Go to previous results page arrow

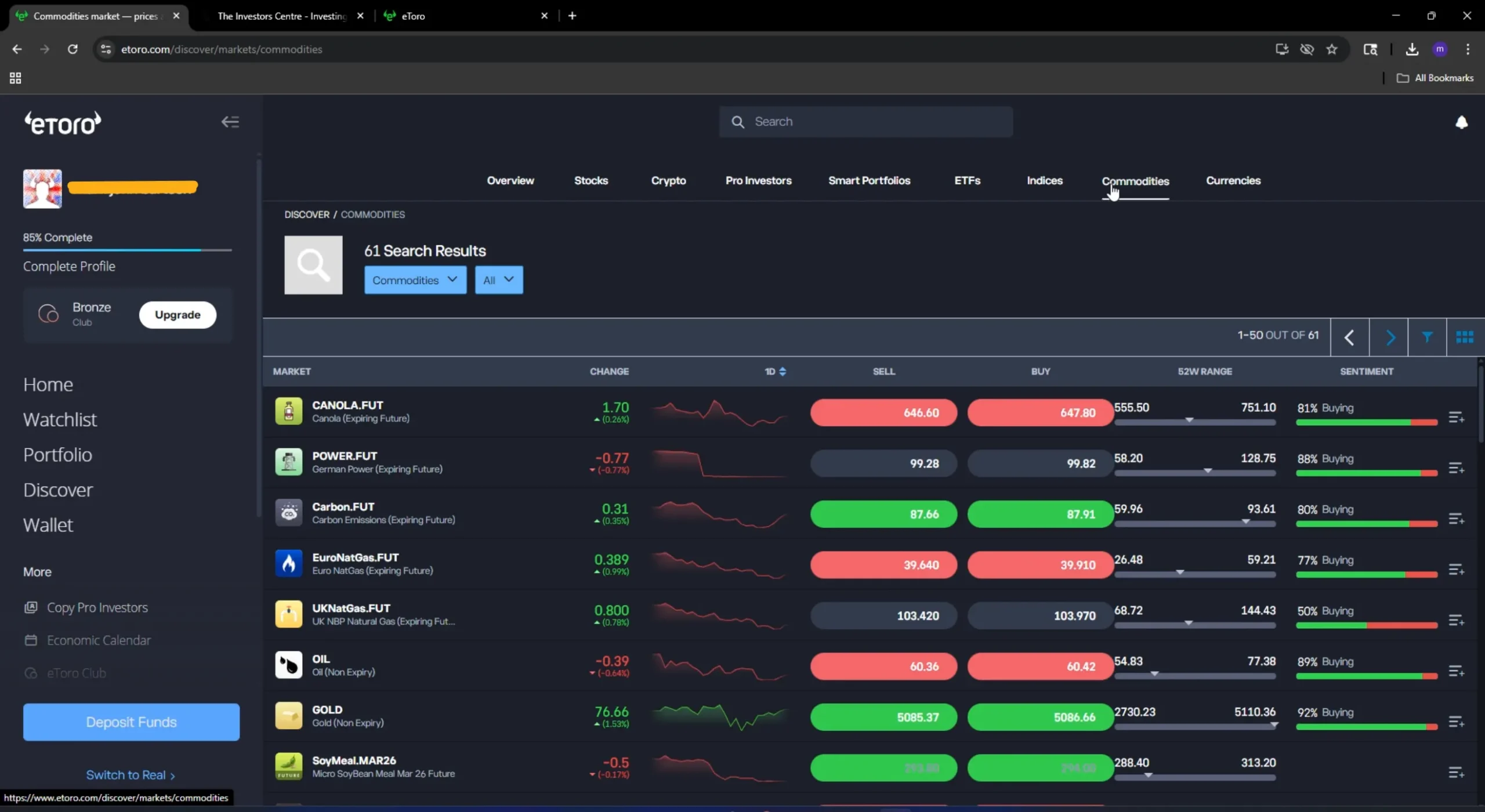(x=1350, y=337)
